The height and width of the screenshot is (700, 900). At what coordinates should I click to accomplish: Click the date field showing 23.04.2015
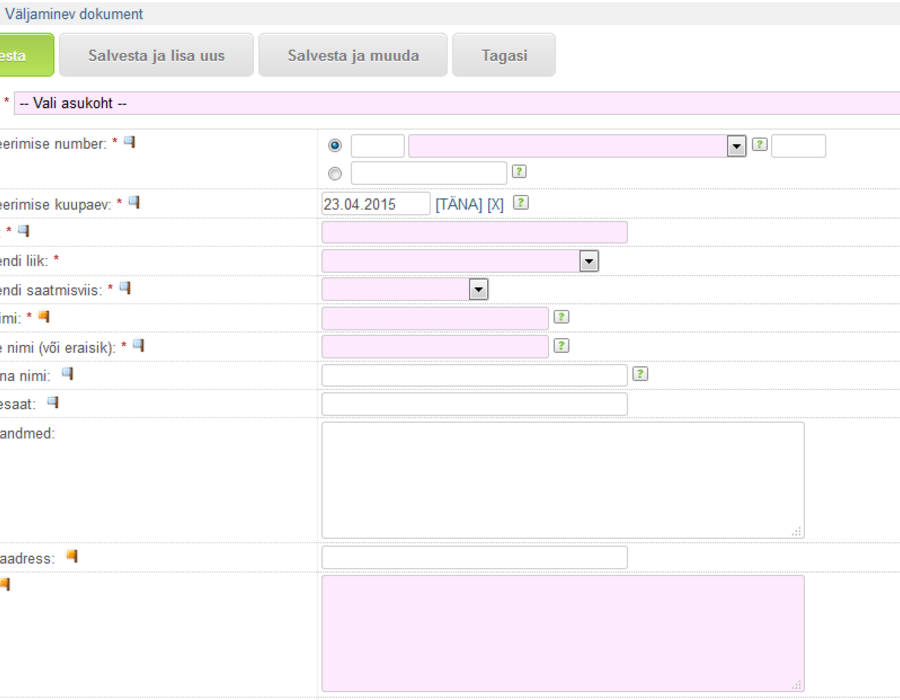[376, 204]
